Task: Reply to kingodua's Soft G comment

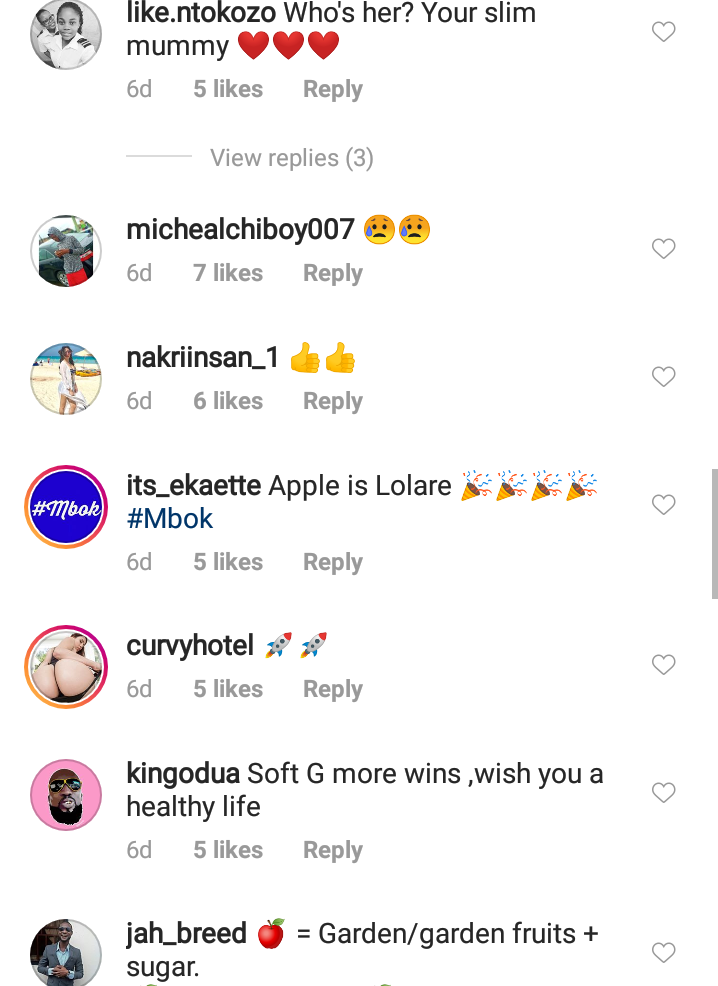Action: point(333,850)
